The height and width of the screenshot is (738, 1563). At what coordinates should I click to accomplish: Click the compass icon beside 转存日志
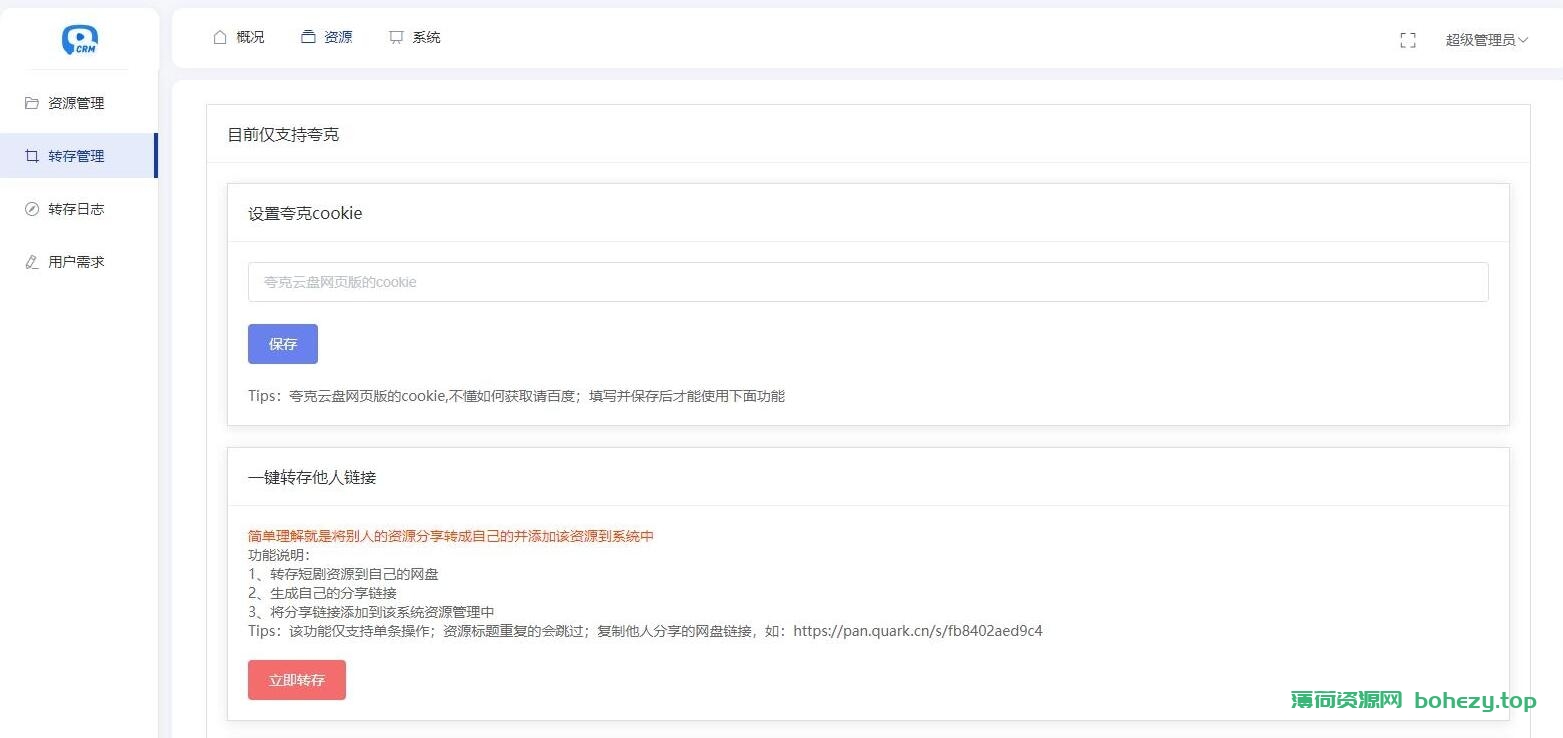(x=32, y=209)
